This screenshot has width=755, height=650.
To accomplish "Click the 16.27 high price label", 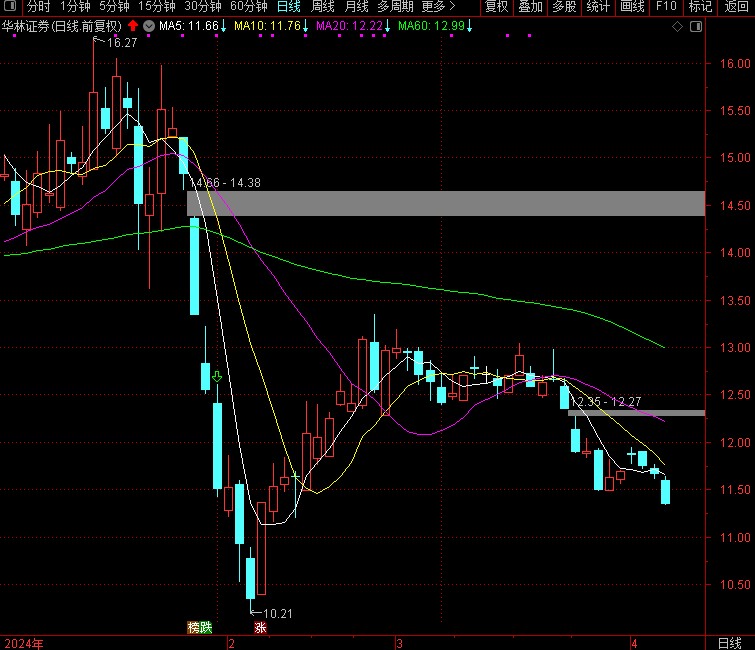I will (122, 43).
